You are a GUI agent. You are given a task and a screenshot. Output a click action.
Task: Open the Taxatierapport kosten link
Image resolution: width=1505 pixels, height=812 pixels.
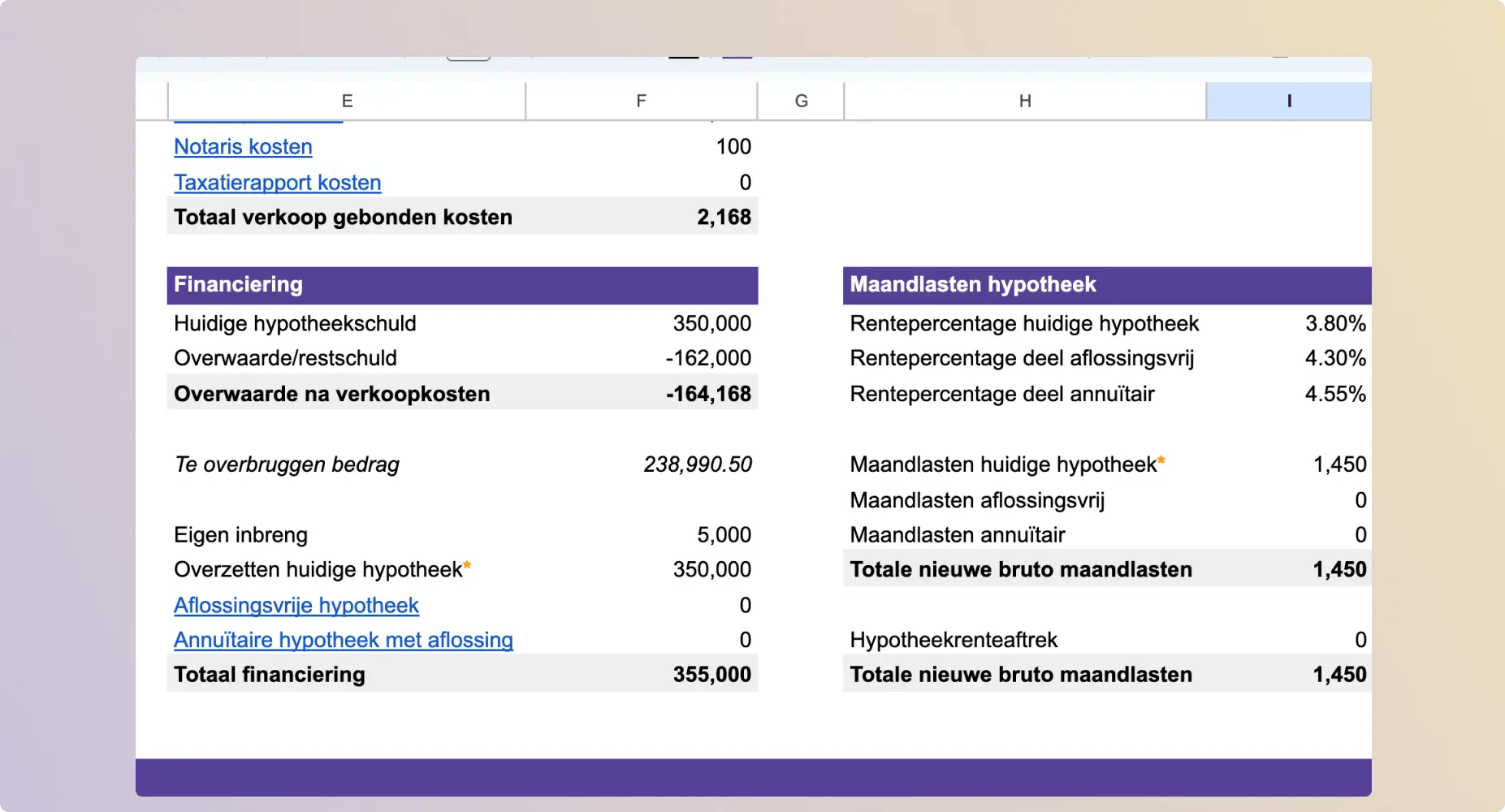tap(277, 183)
